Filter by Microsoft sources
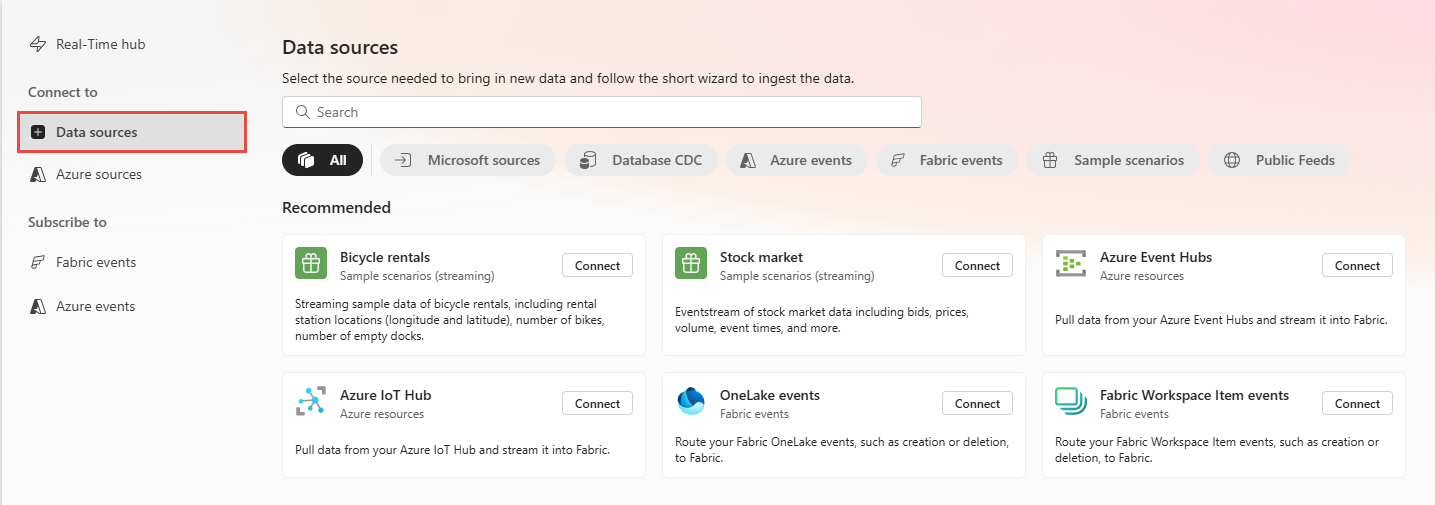This screenshot has height=505, width=1435. (467, 160)
